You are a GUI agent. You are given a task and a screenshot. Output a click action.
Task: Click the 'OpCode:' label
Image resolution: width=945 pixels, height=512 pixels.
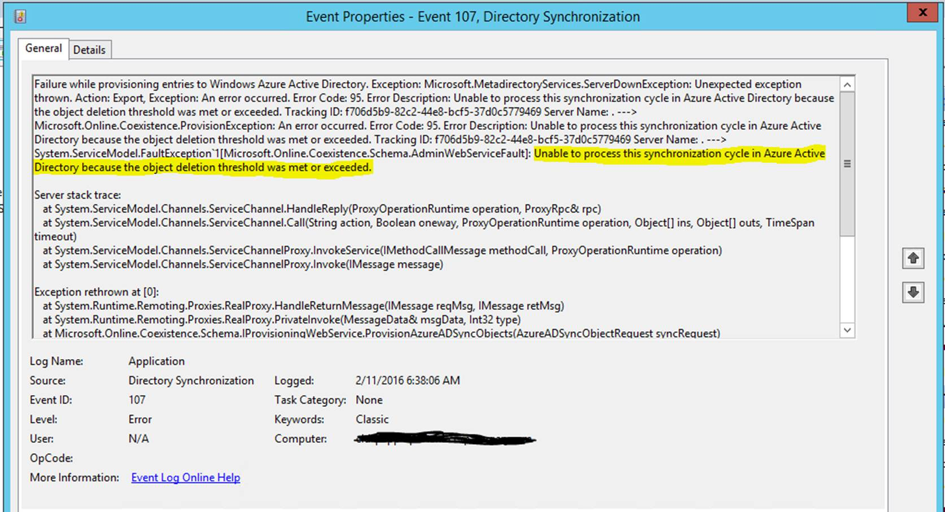click(x=51, y=458)
